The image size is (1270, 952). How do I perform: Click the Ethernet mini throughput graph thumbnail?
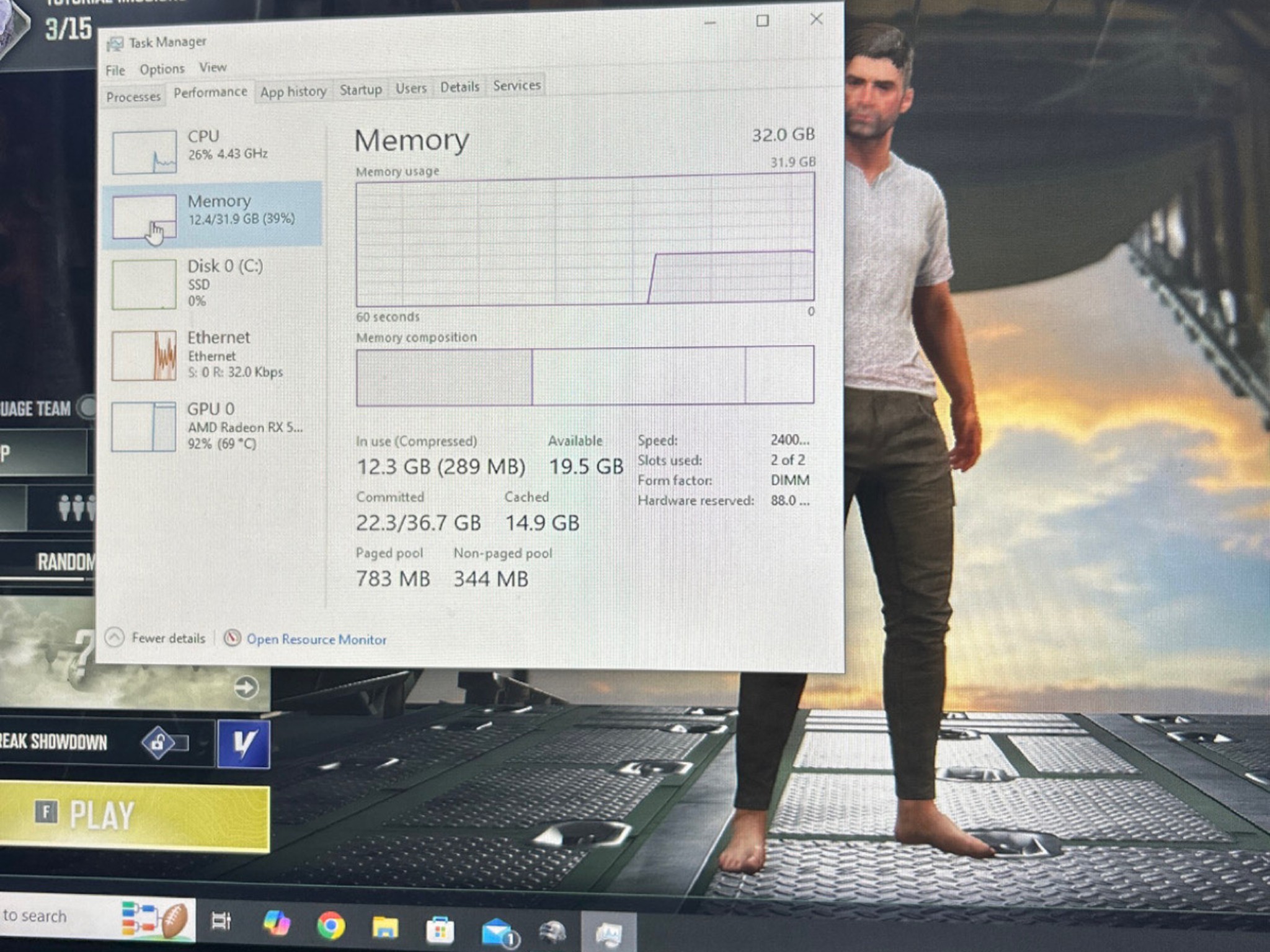144,355
